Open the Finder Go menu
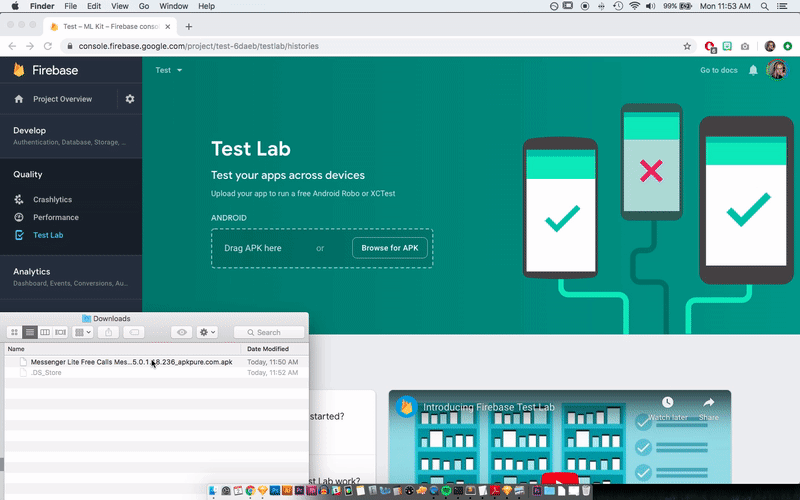 [144, 6]
